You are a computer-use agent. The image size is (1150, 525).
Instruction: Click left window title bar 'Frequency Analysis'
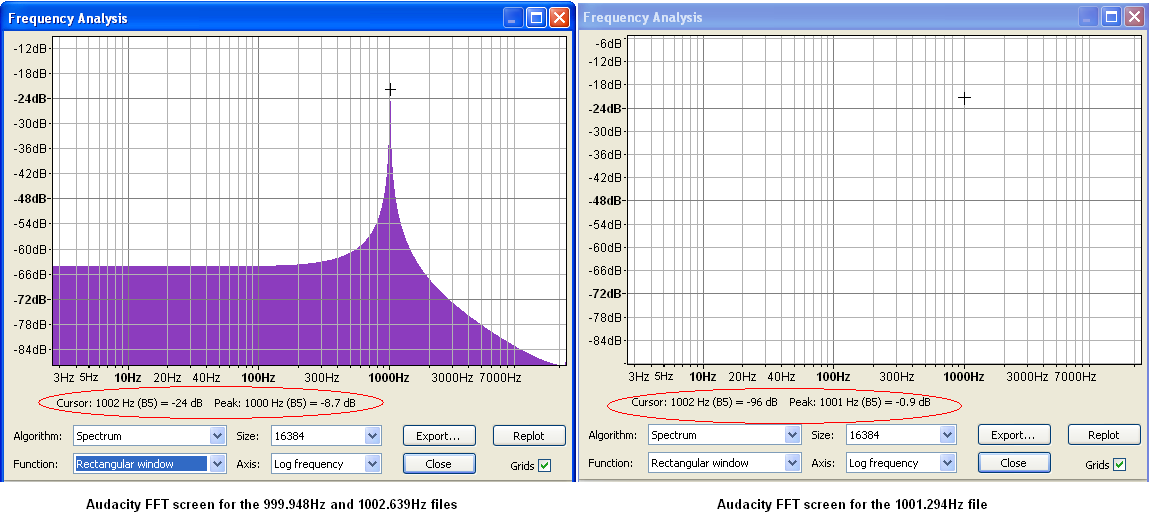(x=67, y=18)
